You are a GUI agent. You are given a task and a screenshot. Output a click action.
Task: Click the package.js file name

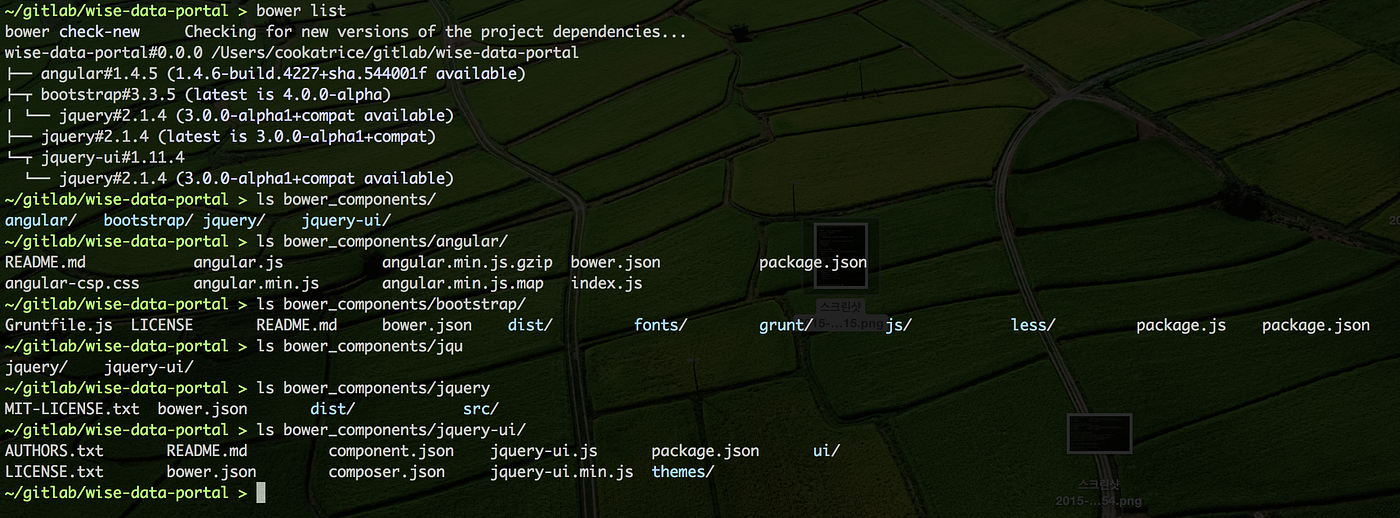click(x=1181, y=326)
